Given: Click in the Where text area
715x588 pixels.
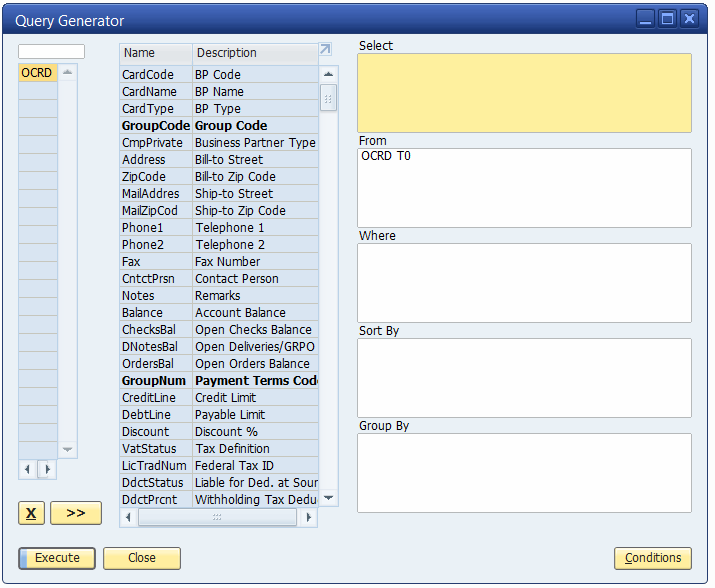Looking at the screenshot, I should [x=524, y=283].
